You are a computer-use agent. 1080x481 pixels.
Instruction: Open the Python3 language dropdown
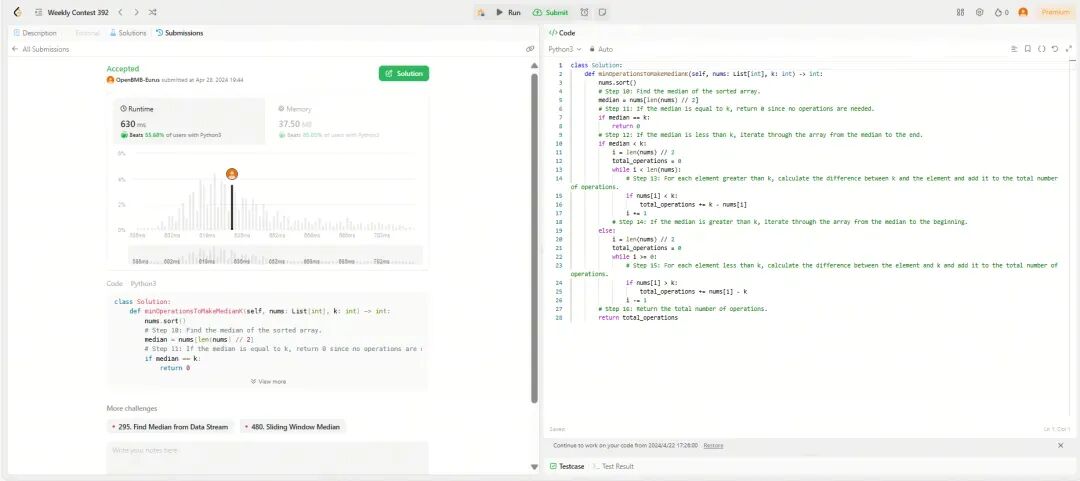[x=565, y=50]
